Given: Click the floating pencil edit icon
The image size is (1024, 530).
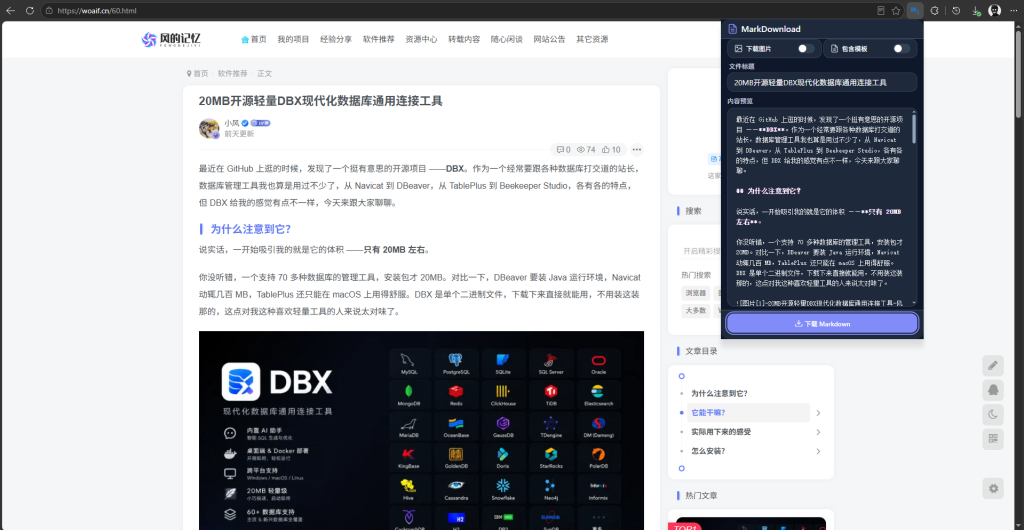Looking at the screenshot, I should coord(993,366).
